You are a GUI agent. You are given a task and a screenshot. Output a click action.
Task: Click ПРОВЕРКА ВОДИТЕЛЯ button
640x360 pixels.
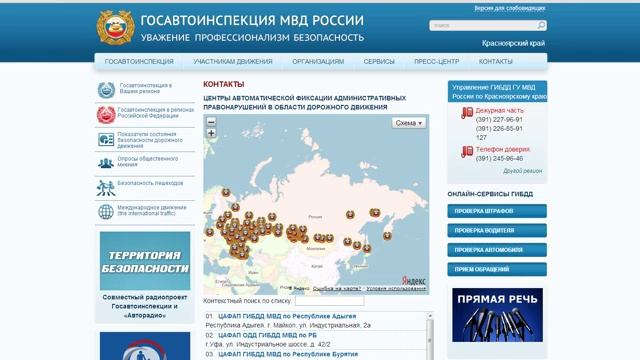(497, 230)
